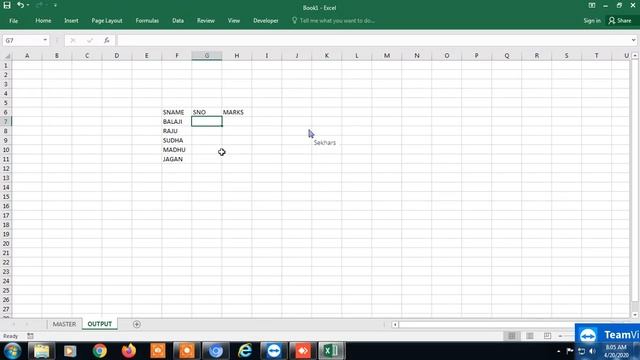The width and height of the screenshot is (640, 360).
Task: Open the Developer ribbon tab
Action: [265, 20]
